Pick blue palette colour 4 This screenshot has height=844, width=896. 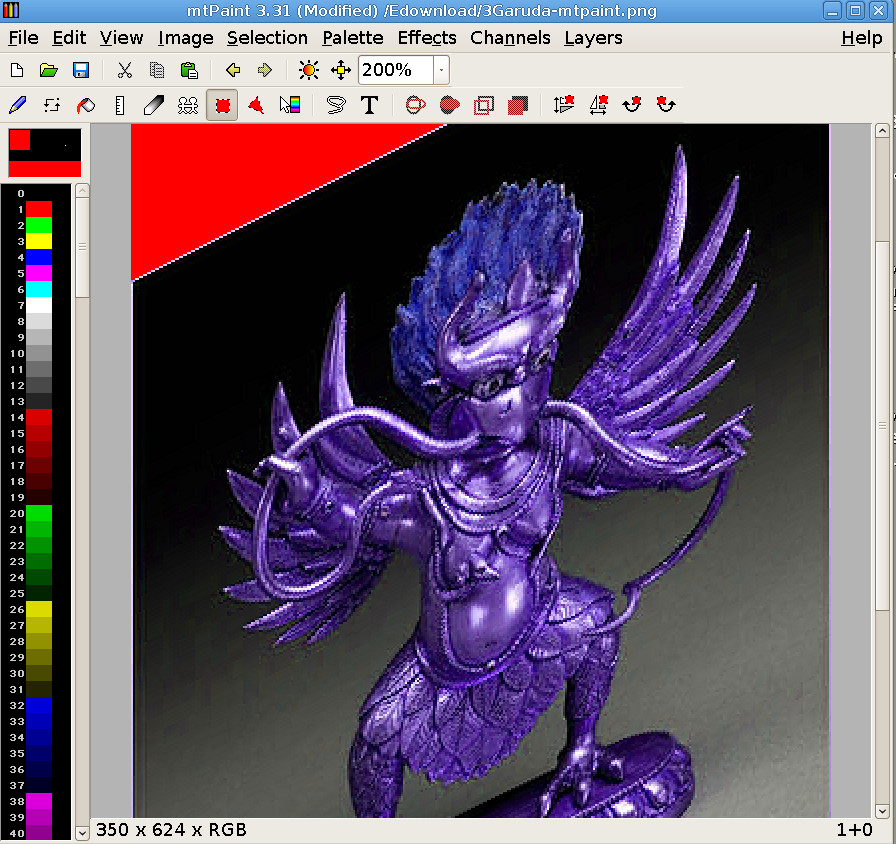pos(39,257)
